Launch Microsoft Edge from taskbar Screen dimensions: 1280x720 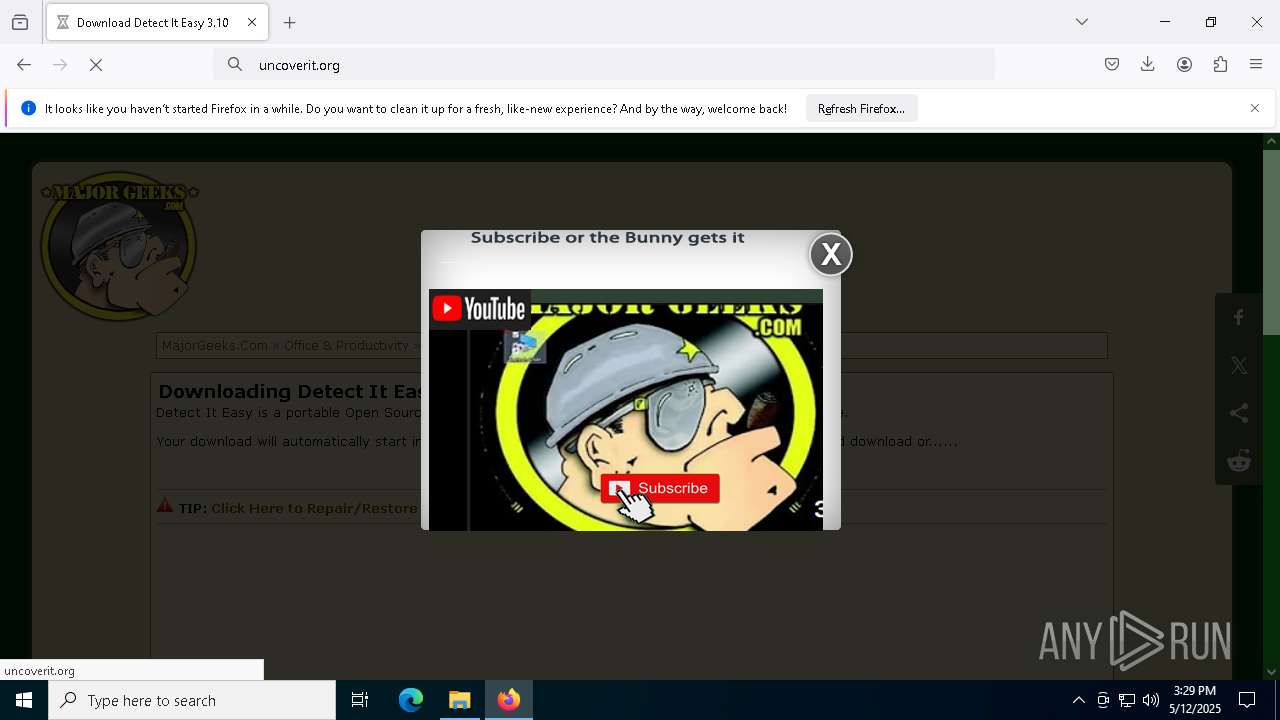[x=411, y=700]
